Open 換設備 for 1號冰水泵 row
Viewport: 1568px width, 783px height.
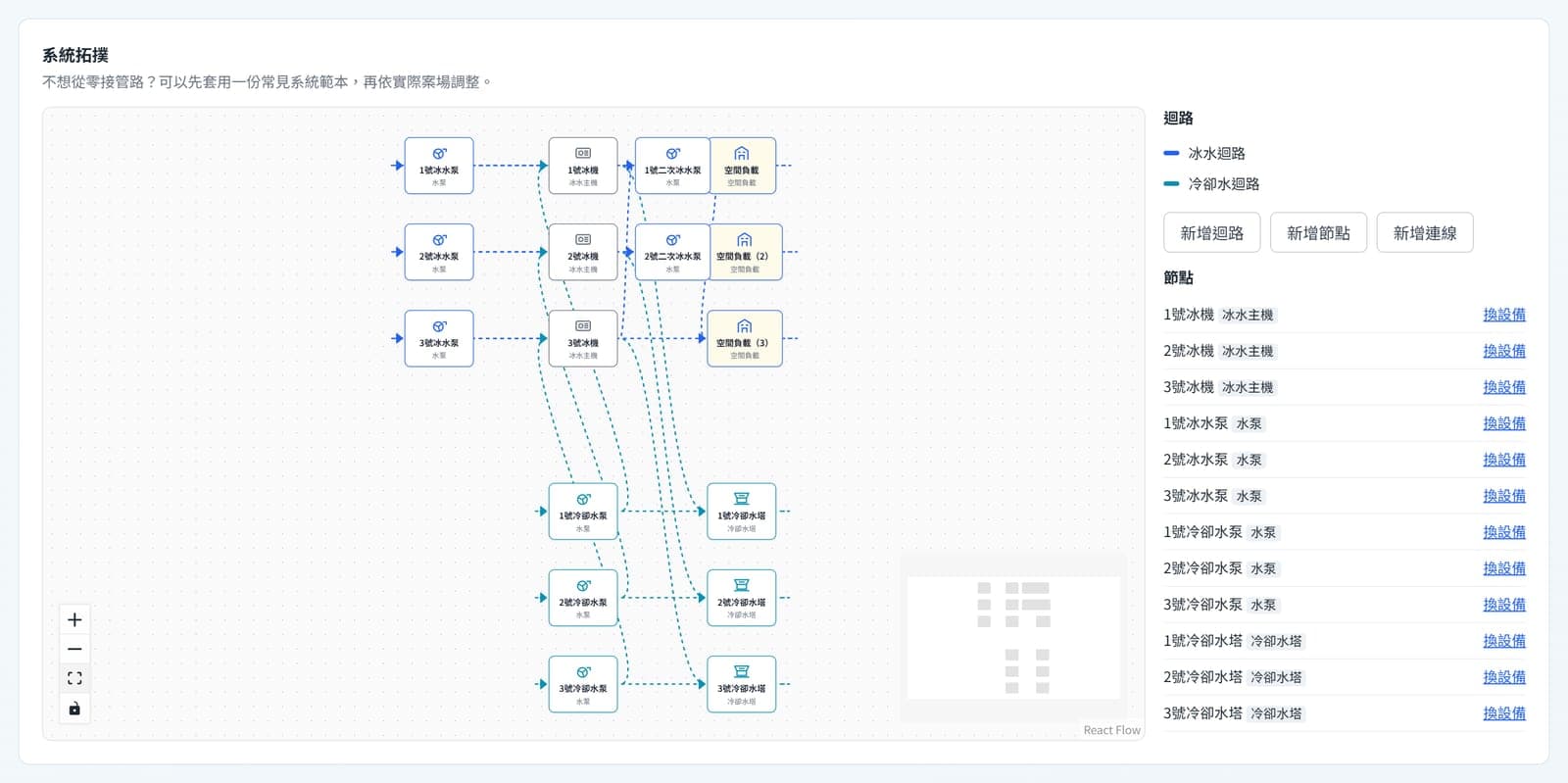pos(1504,423)
